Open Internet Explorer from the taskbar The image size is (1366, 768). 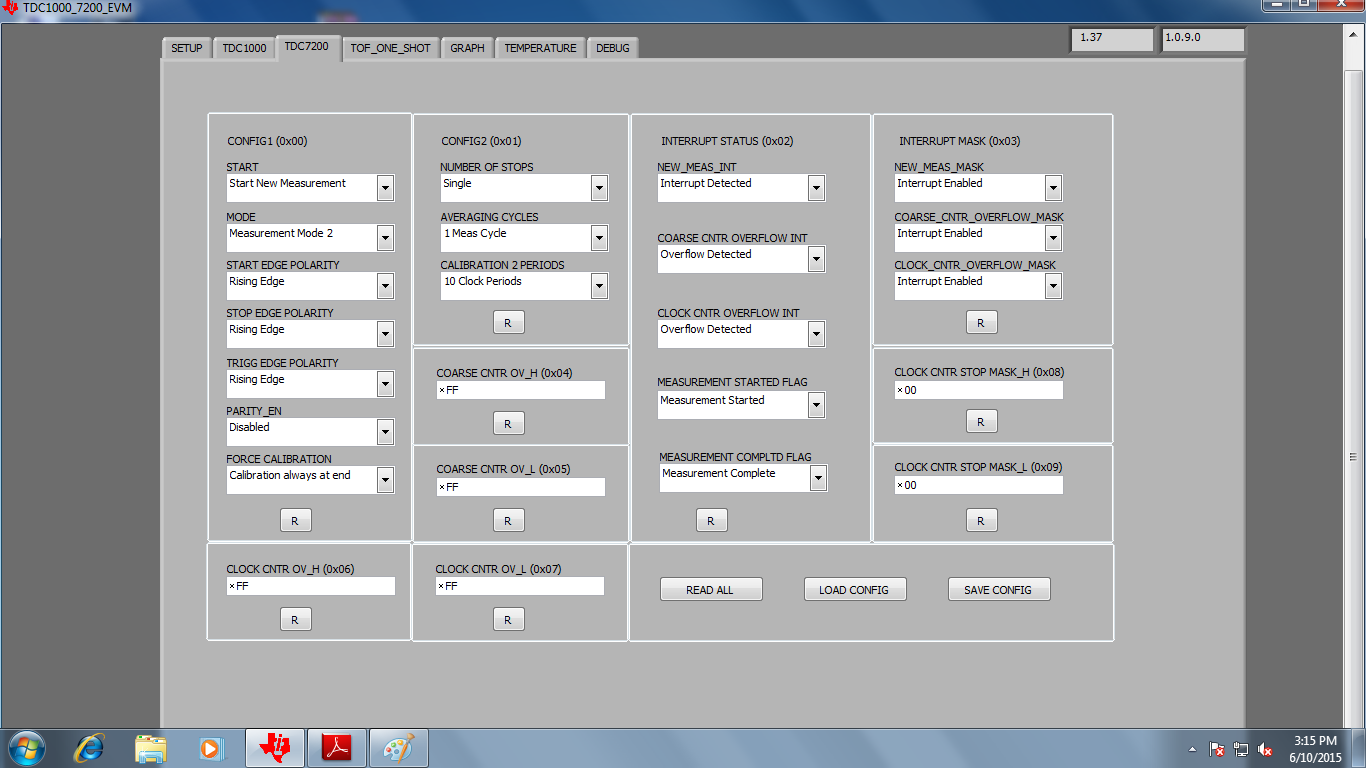pos(88,747)
